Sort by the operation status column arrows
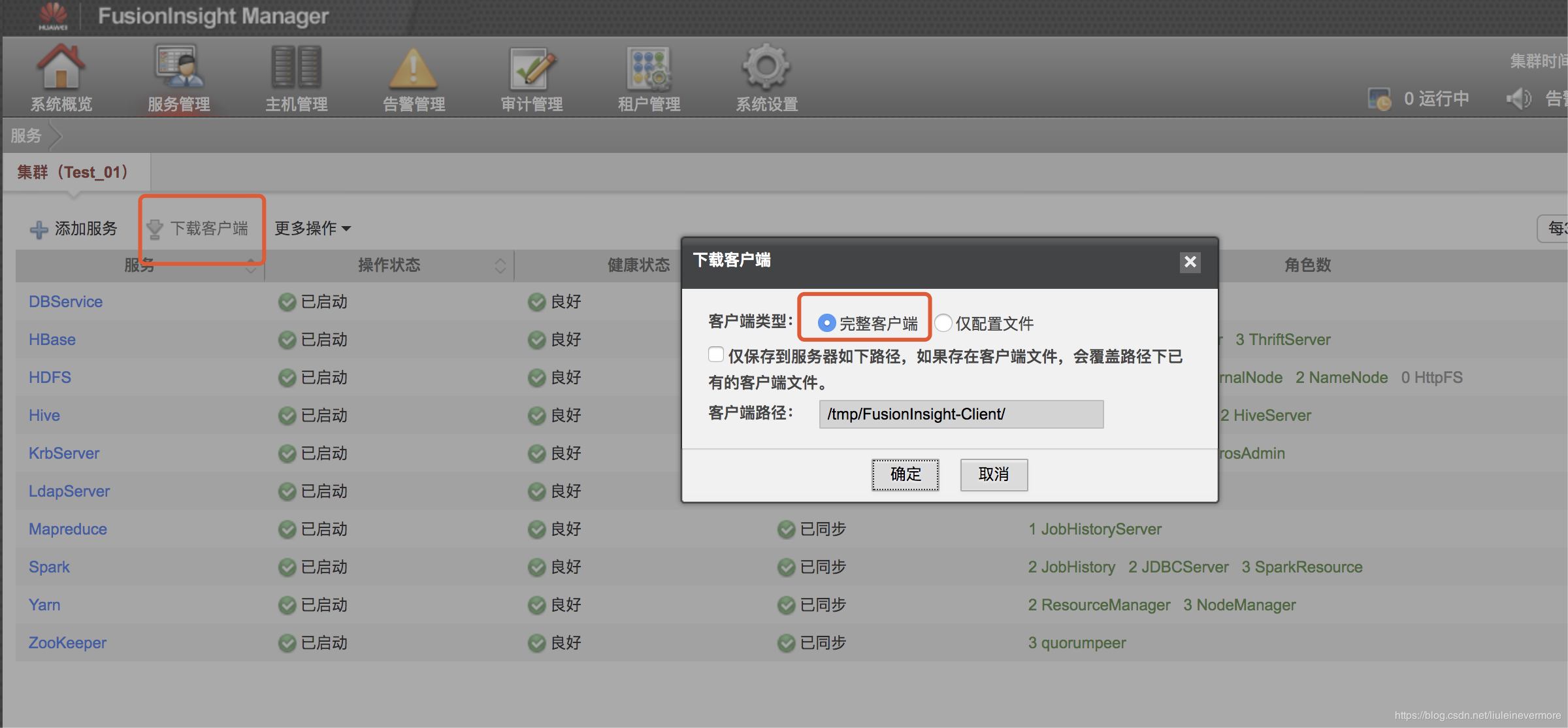 click(x=500, y=265)
